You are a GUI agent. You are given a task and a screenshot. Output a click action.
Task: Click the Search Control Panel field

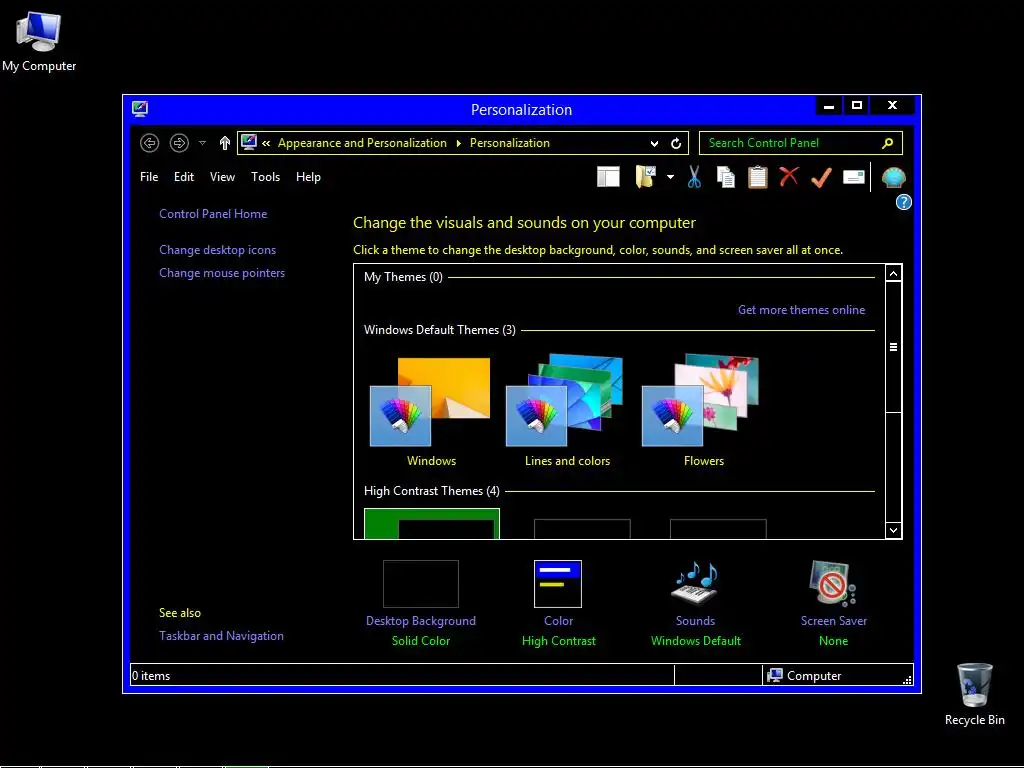(801, 143)
